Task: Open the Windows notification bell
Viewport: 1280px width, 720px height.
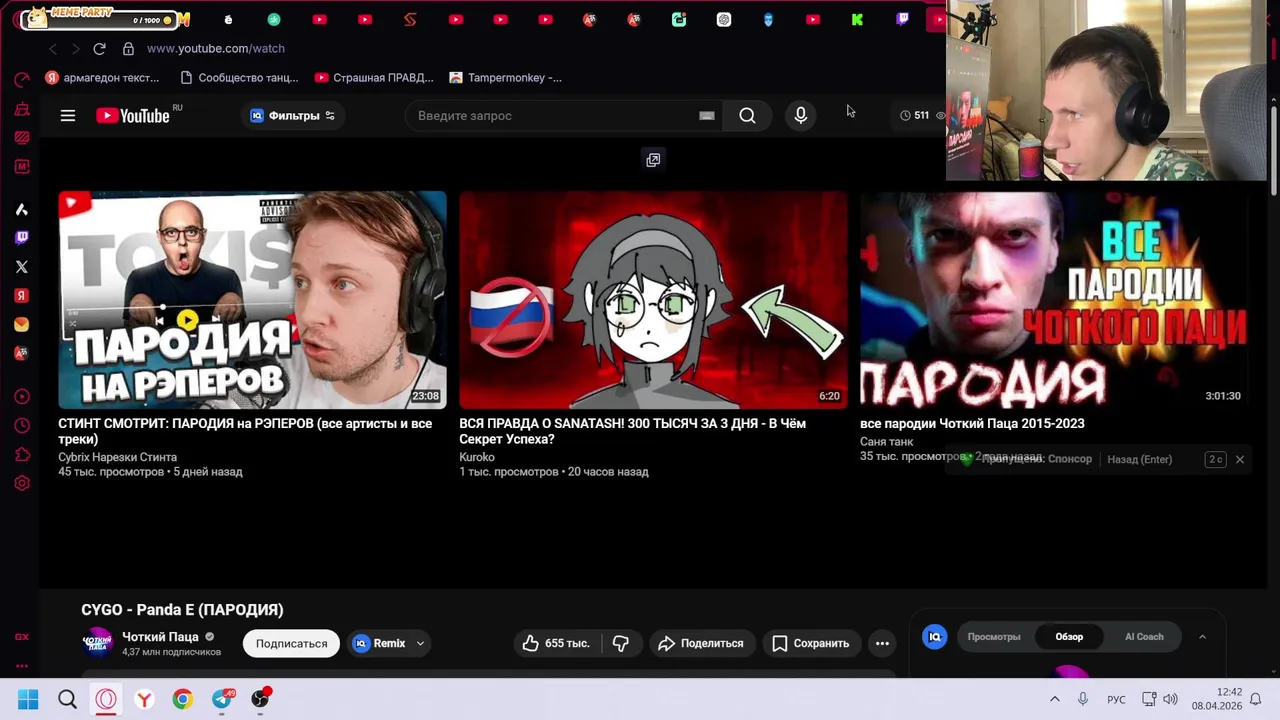Action: click(1255, 699)
